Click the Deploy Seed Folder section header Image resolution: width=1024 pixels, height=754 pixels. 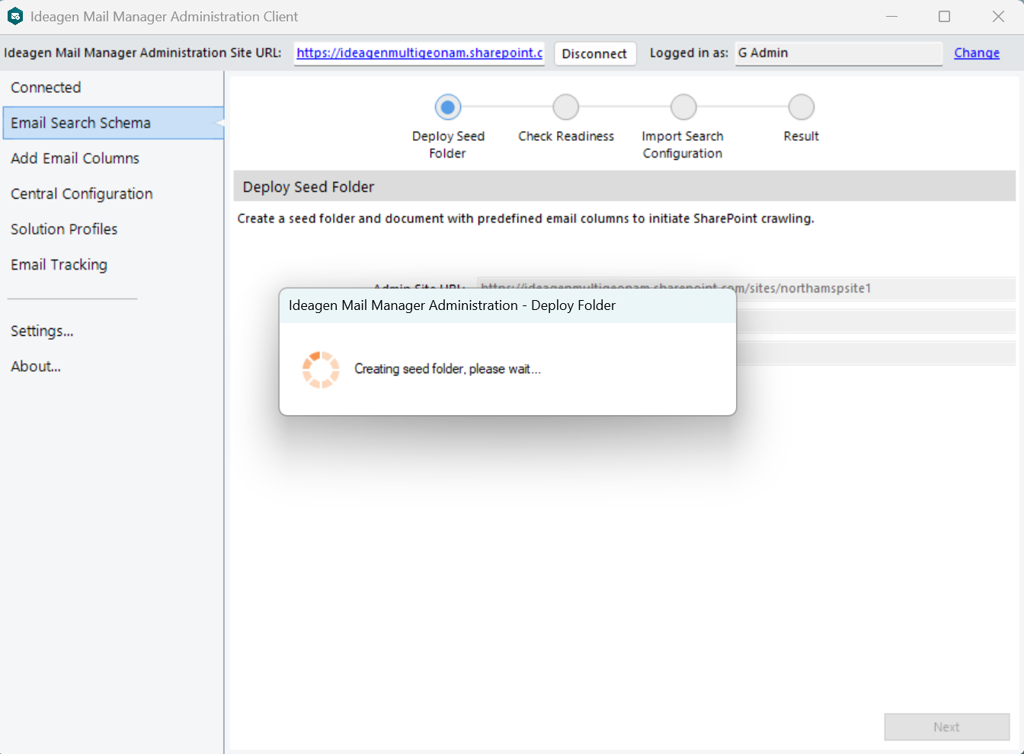624,187
